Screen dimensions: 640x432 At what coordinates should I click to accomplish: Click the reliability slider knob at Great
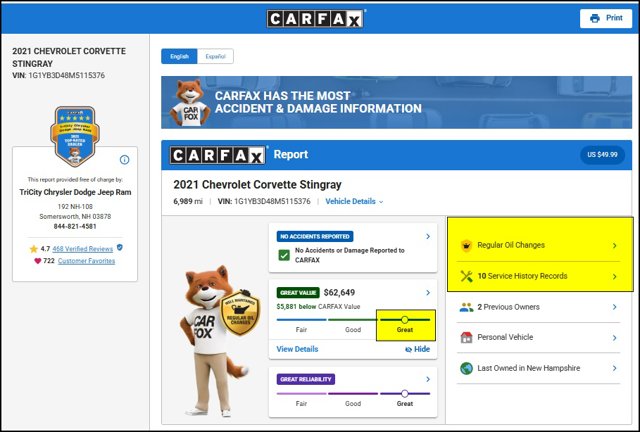click(404, 394)
